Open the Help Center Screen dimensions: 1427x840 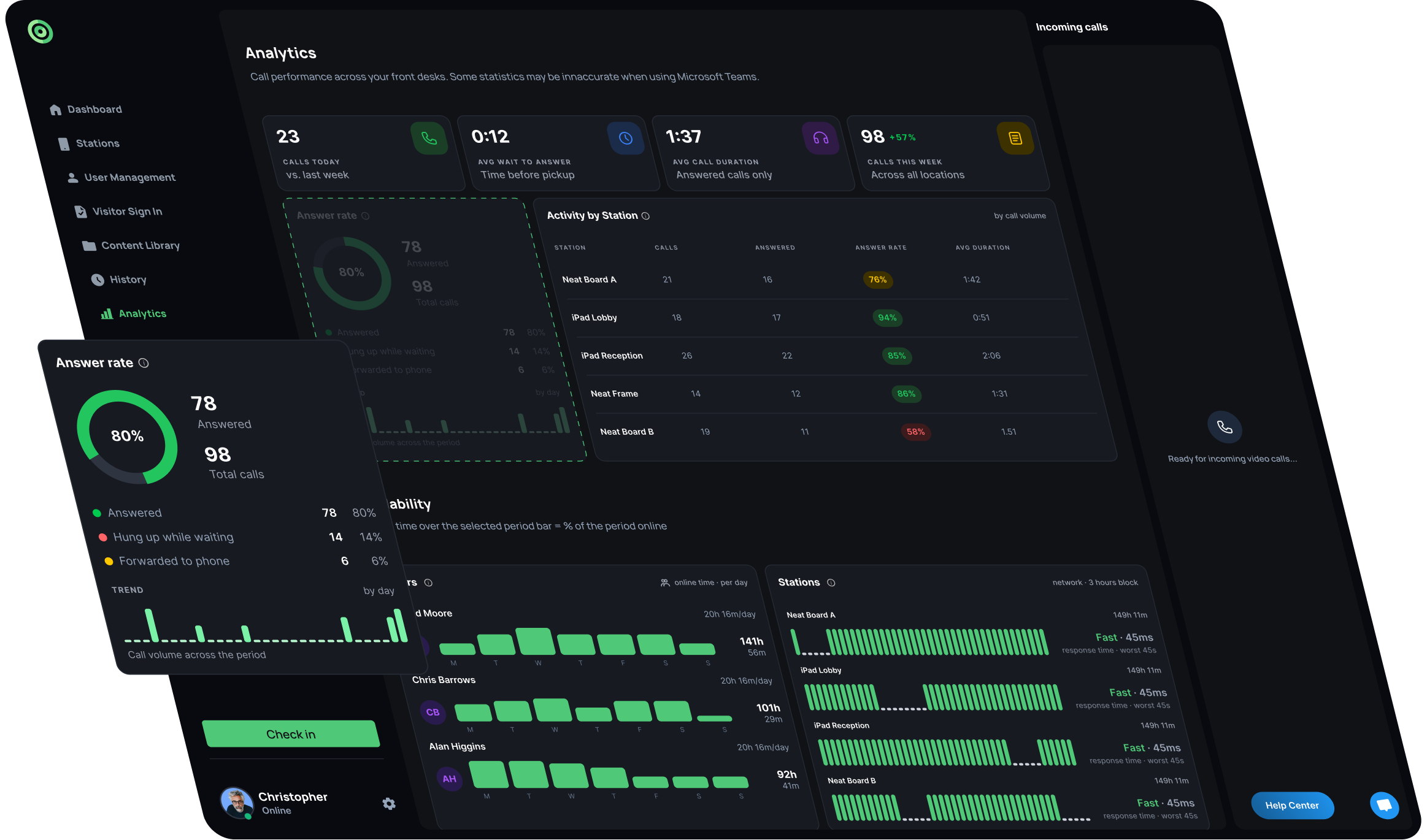click(1292, 806)
